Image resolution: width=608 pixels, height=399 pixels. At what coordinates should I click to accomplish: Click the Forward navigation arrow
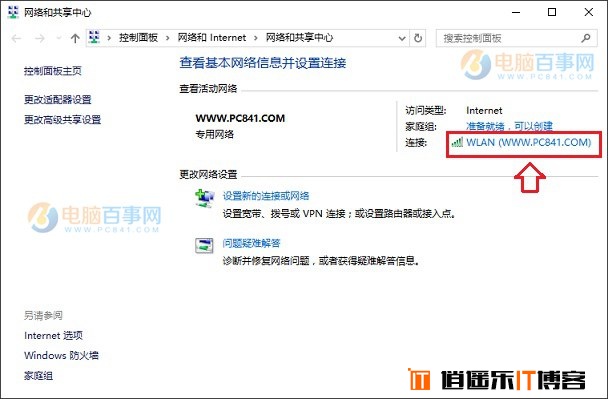pyautogui.click(x=39, y=38)
